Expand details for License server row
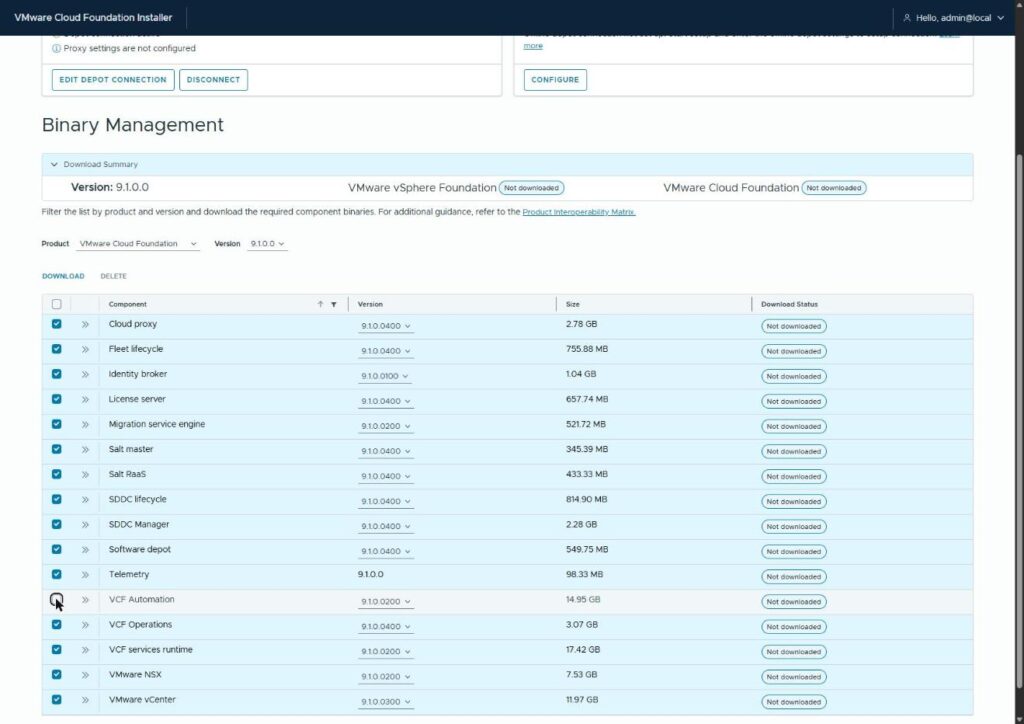The image size is (1024, 724). (85, 400)
